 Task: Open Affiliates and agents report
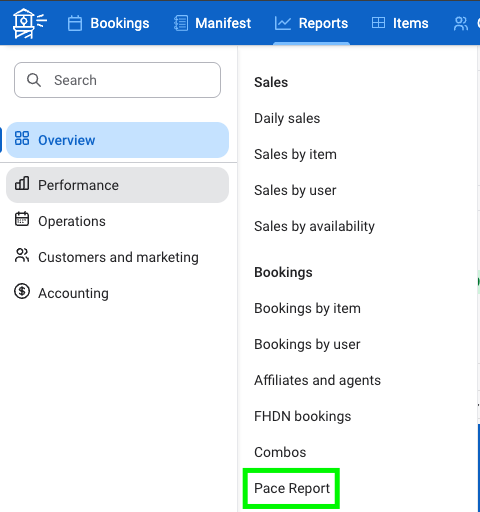coord(317,380)
